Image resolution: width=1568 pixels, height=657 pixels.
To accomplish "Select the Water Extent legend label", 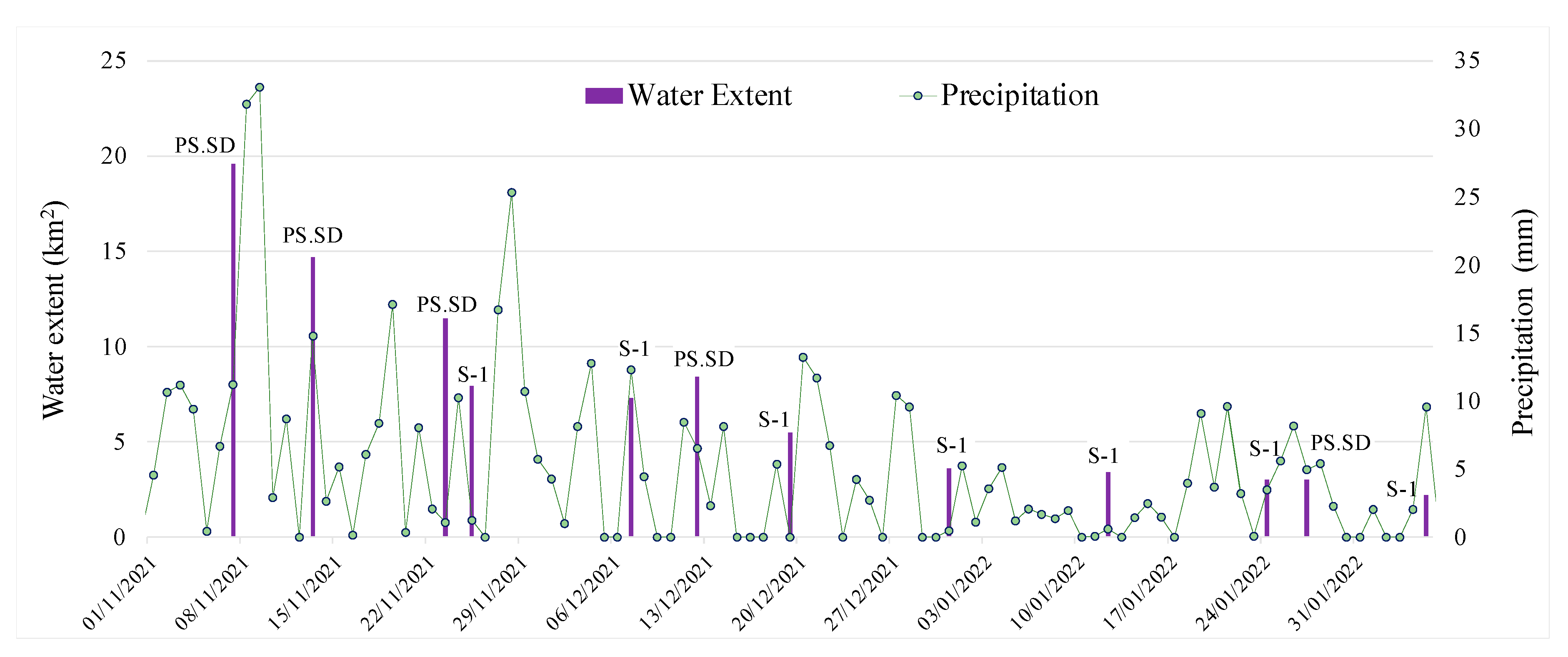I will (710, 95).
